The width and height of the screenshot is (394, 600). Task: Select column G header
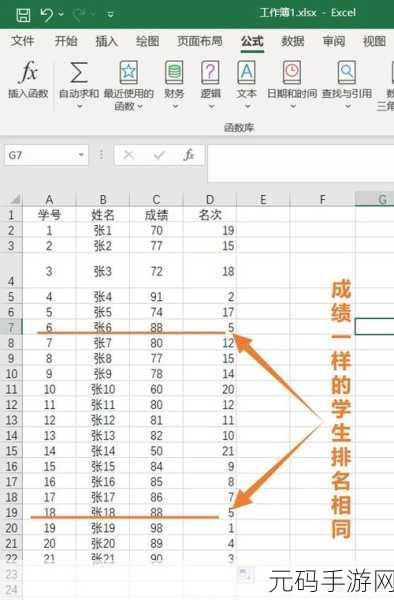(x=375, y=199)
